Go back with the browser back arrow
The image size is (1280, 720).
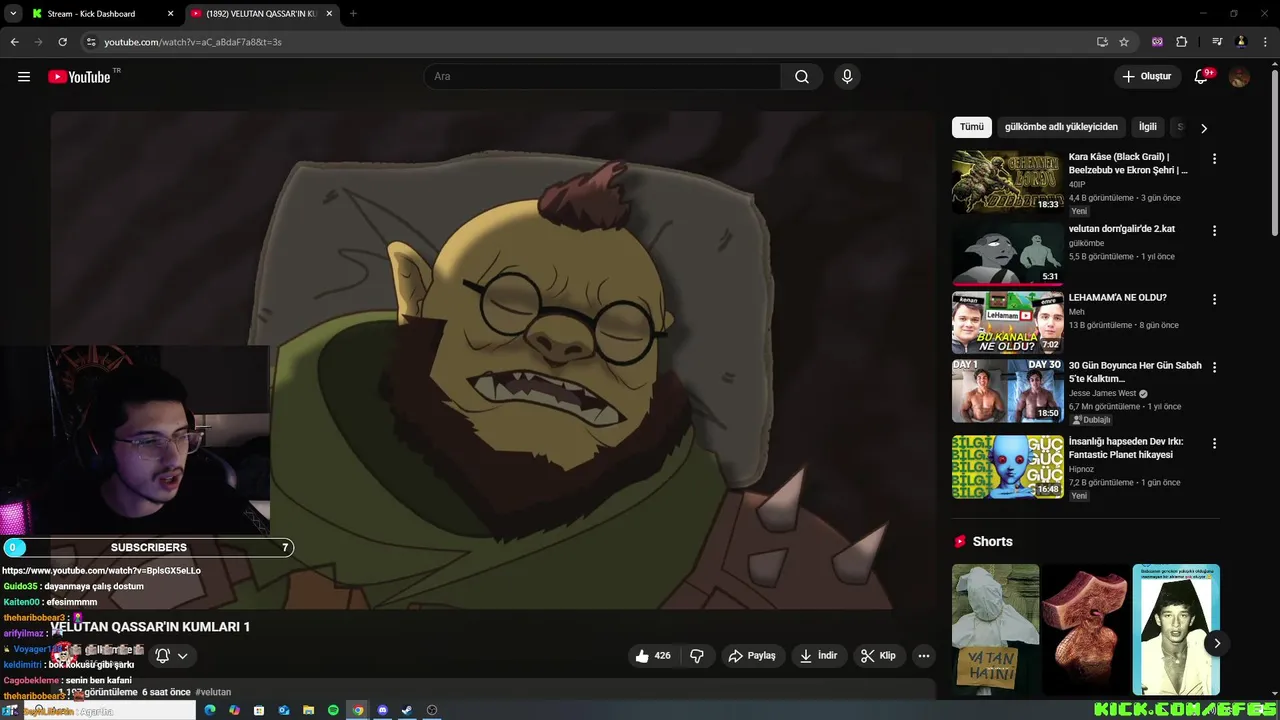point(14,42)
